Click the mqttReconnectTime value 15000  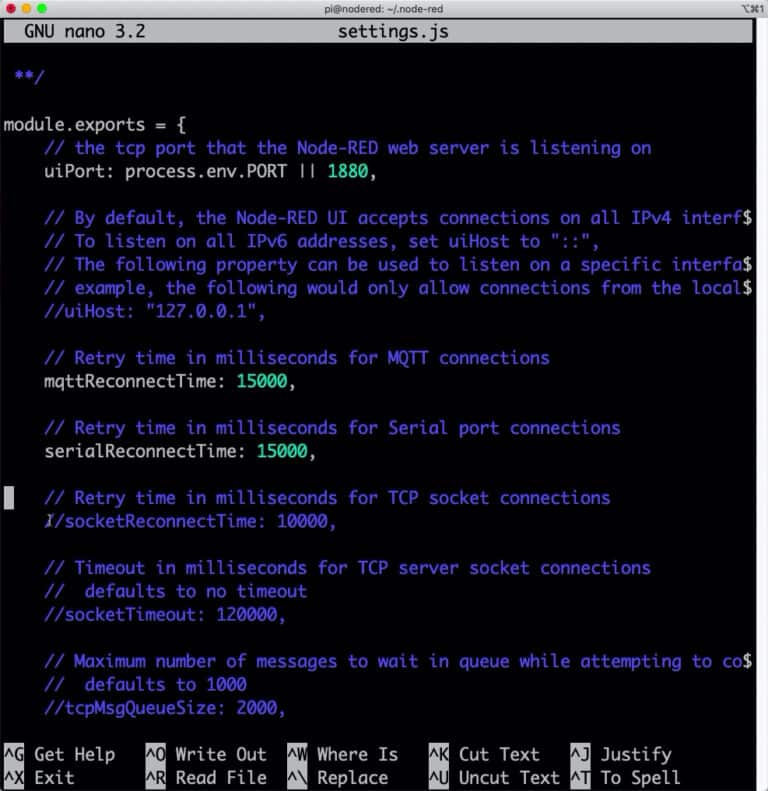[261, 381]
